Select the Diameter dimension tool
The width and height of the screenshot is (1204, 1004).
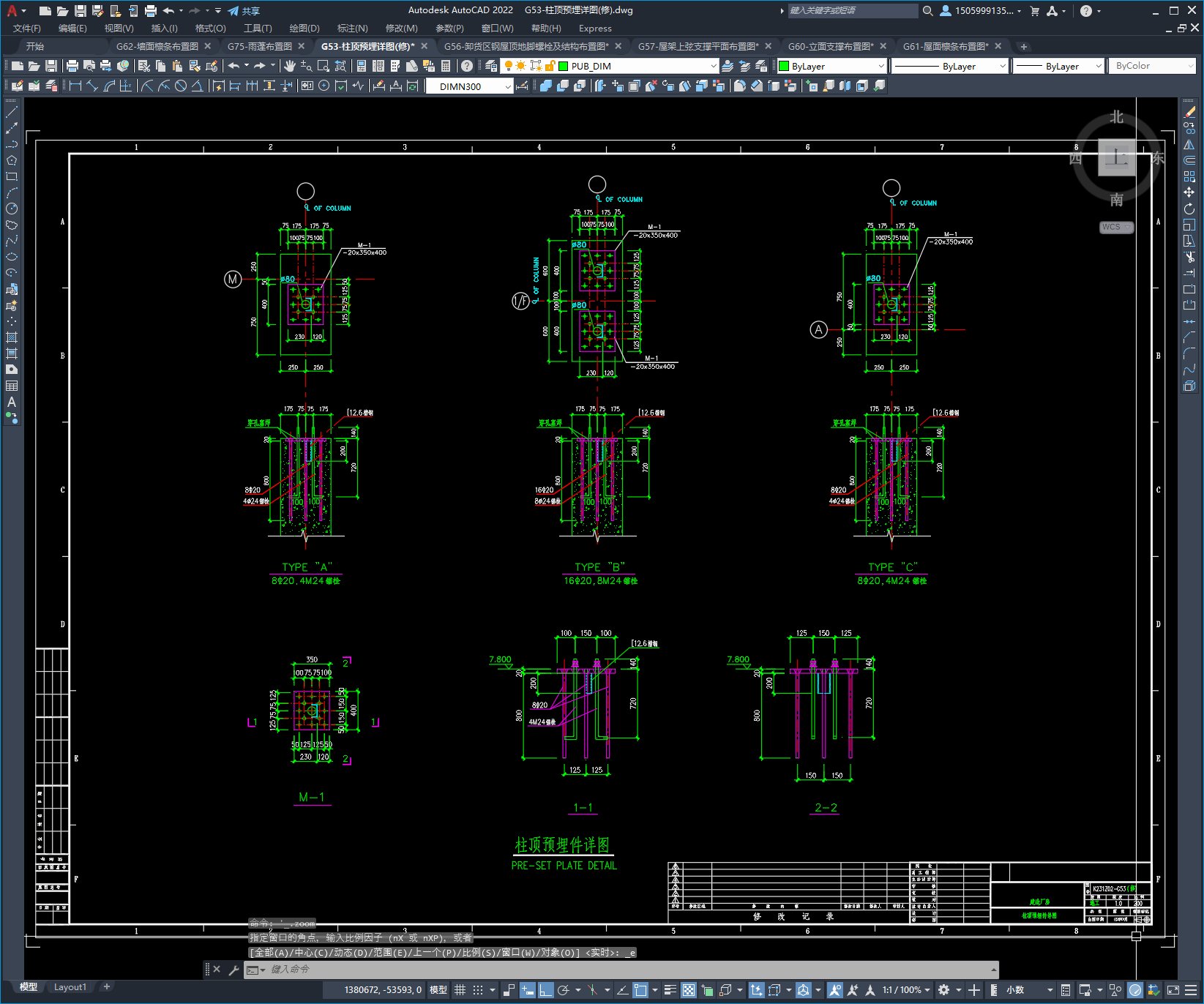(181, 86)
